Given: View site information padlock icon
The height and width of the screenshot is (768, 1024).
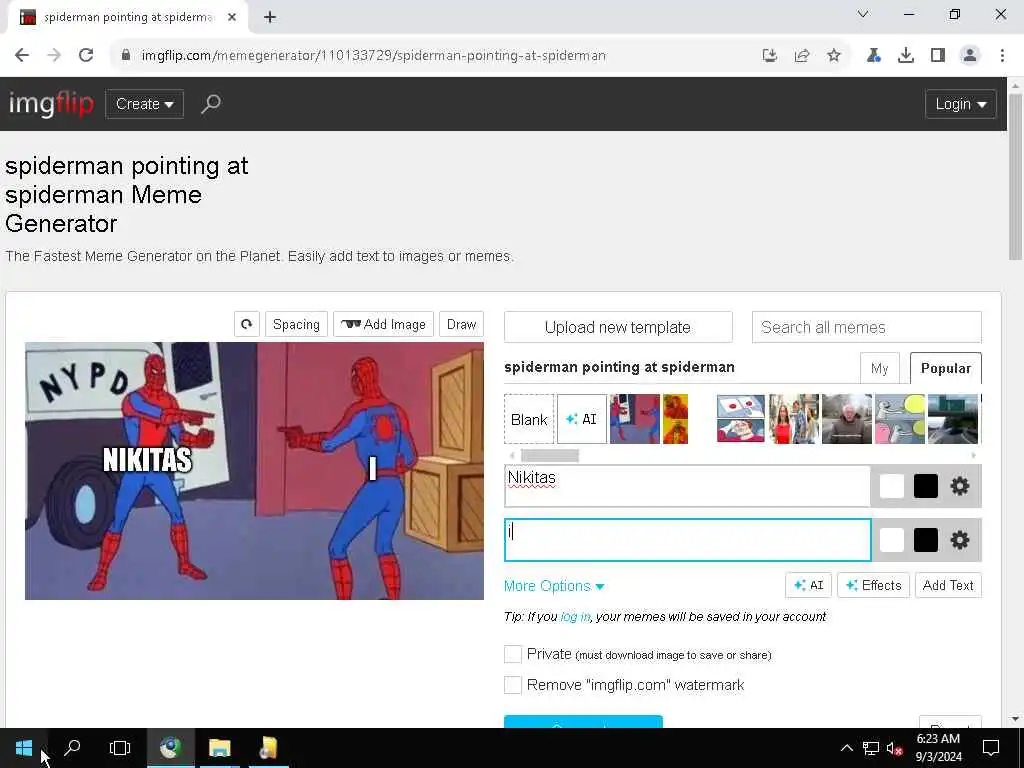Looking at the screenshot, I should pos(126,56).
